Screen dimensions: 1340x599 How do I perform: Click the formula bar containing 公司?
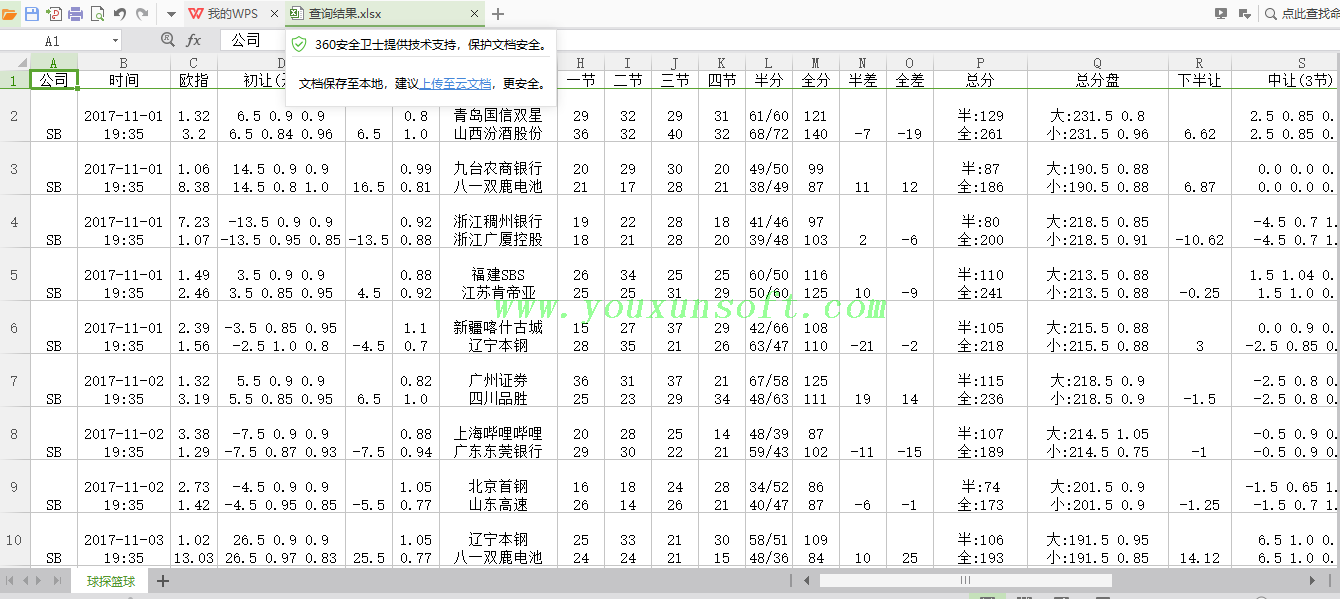point(252,40)
